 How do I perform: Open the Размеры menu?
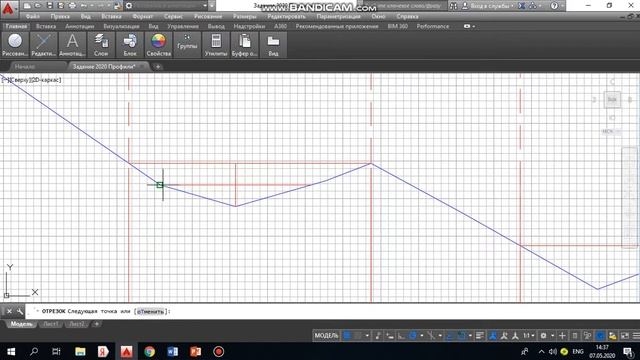pyautogui.click(x=245, y=17)
